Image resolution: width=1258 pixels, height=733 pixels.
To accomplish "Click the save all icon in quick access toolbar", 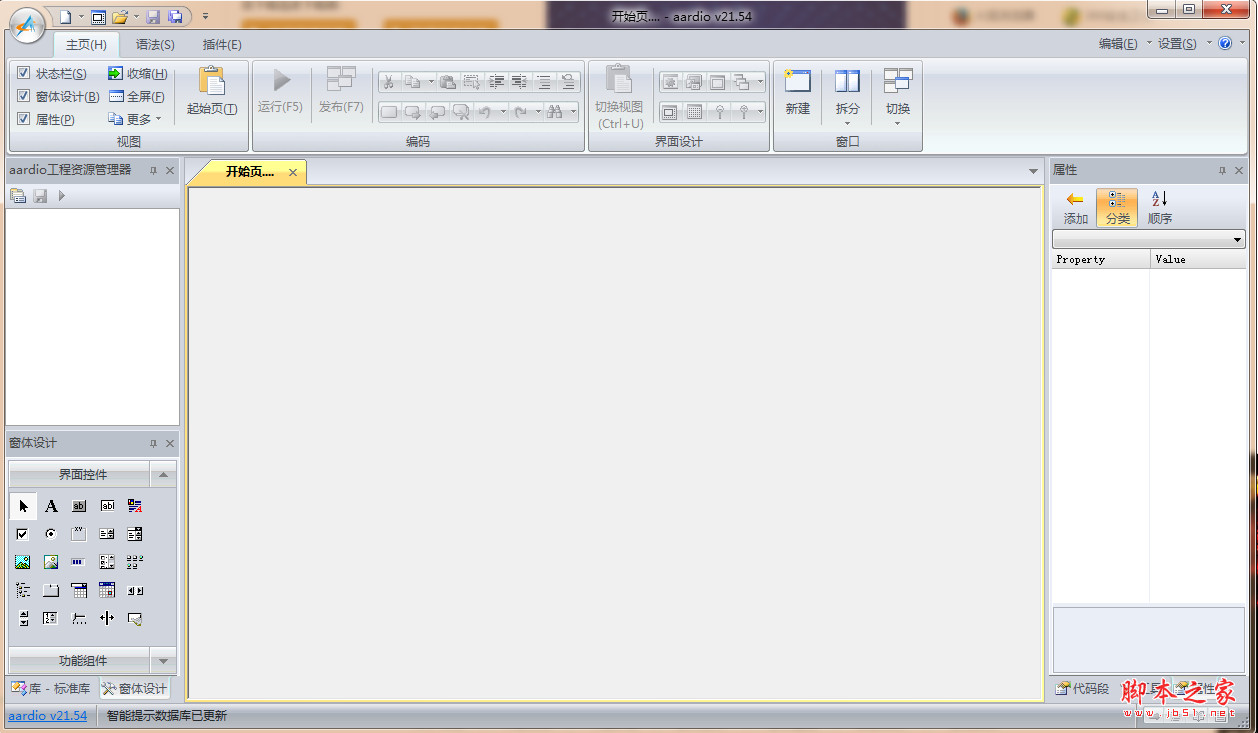I will [176, 16].
